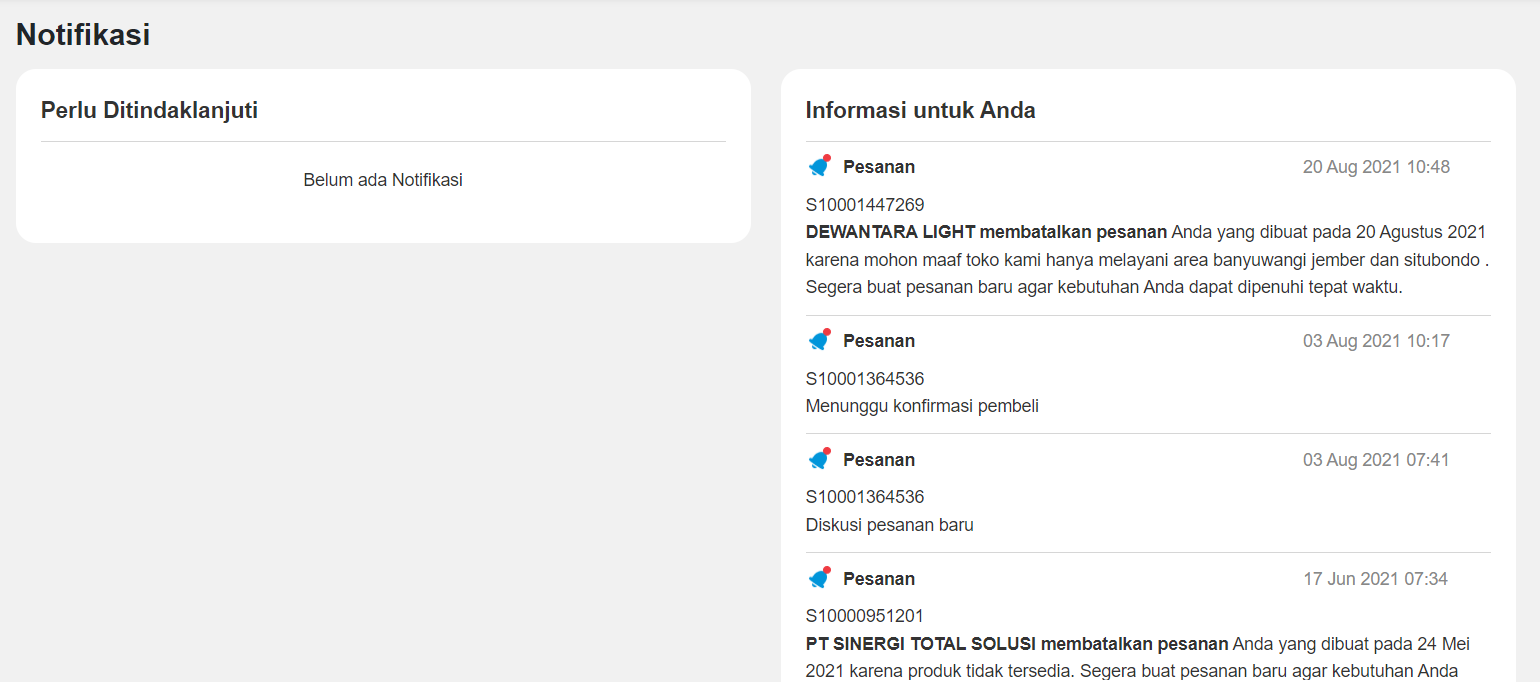Click bell icon of 03 Aug 07:41 notification

tap(820, 459)
